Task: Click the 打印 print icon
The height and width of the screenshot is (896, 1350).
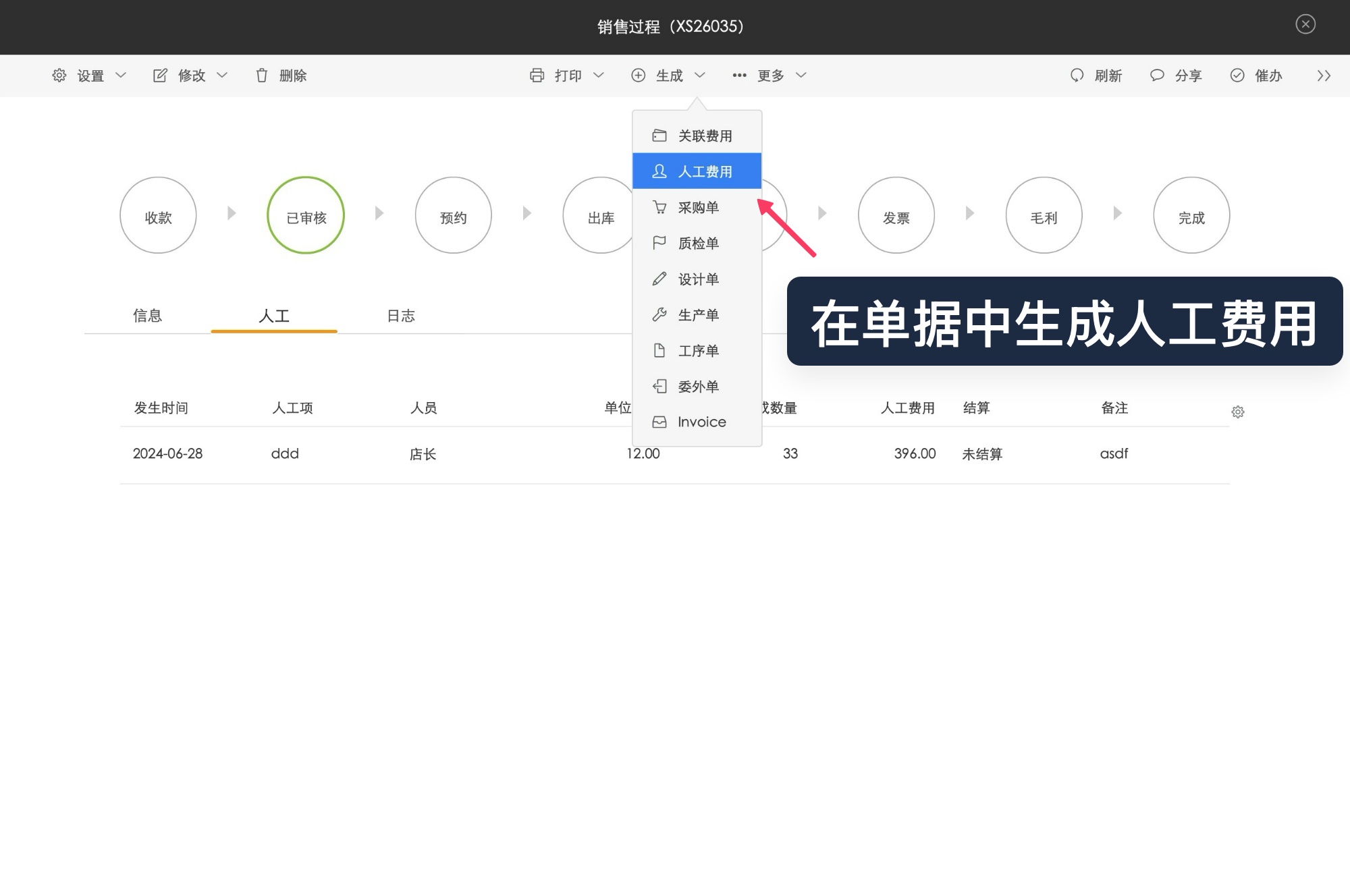Action: pos(537,76)
